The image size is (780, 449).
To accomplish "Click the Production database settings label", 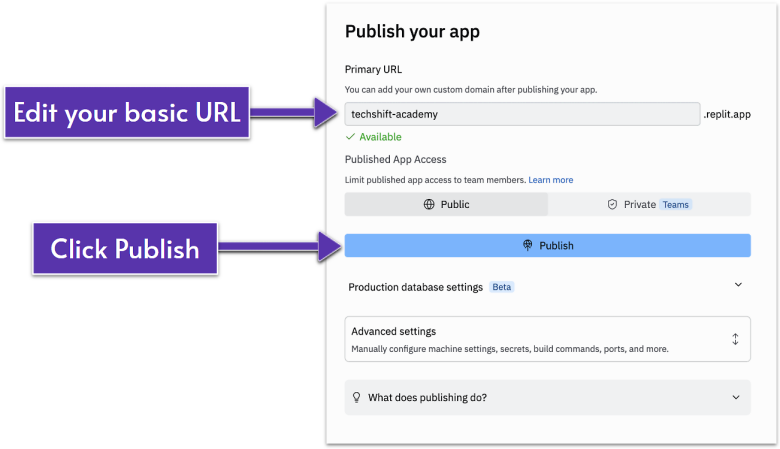I will pyautogui.click(x=415, y=287).
